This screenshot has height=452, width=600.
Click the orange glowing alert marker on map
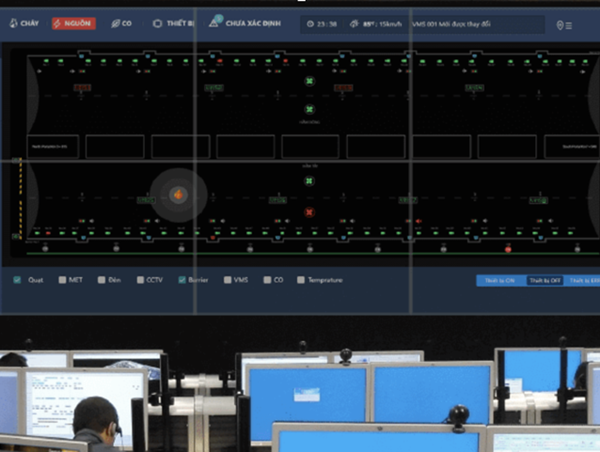178,193
